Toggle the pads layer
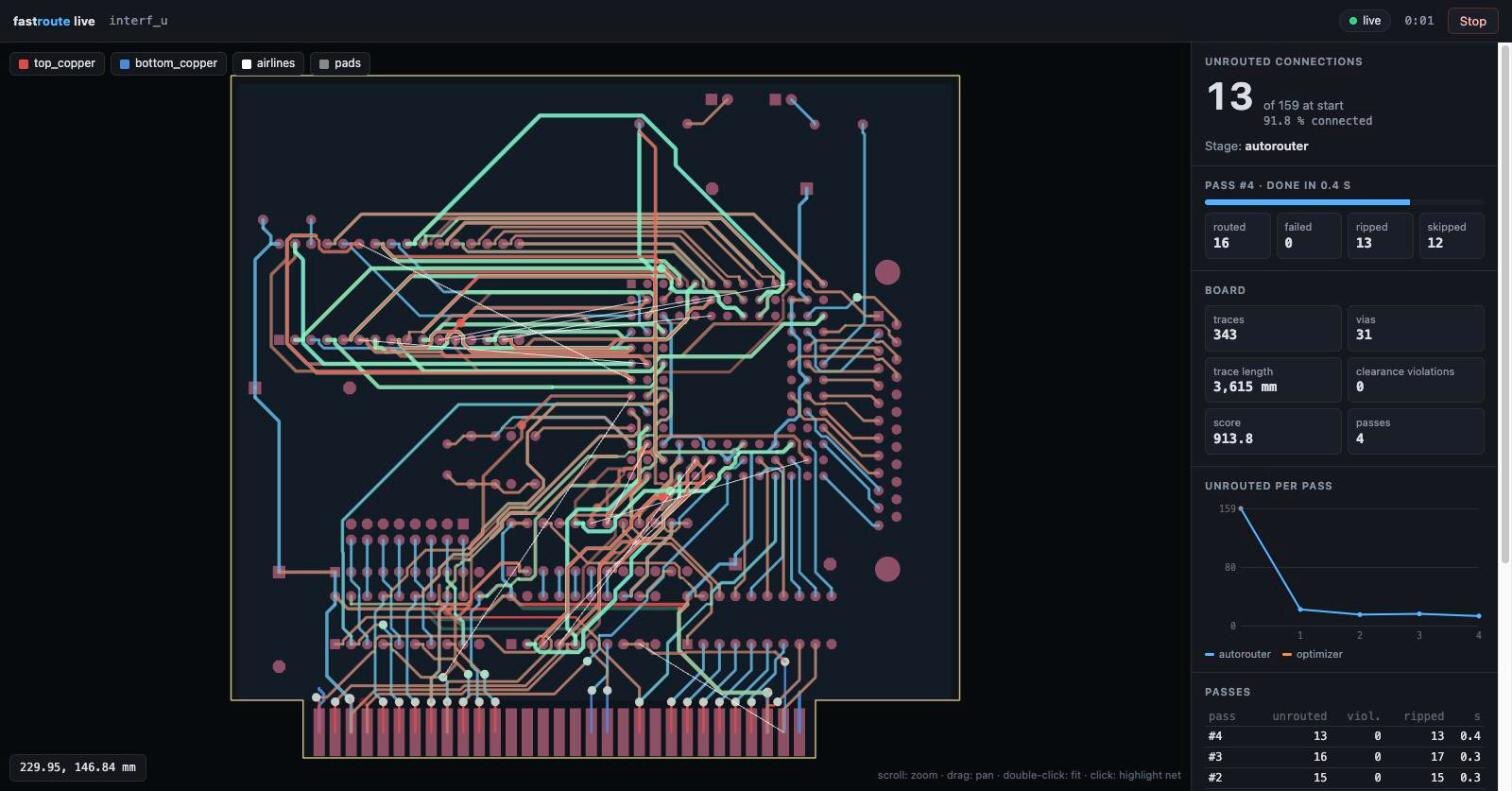 point(340,64)
